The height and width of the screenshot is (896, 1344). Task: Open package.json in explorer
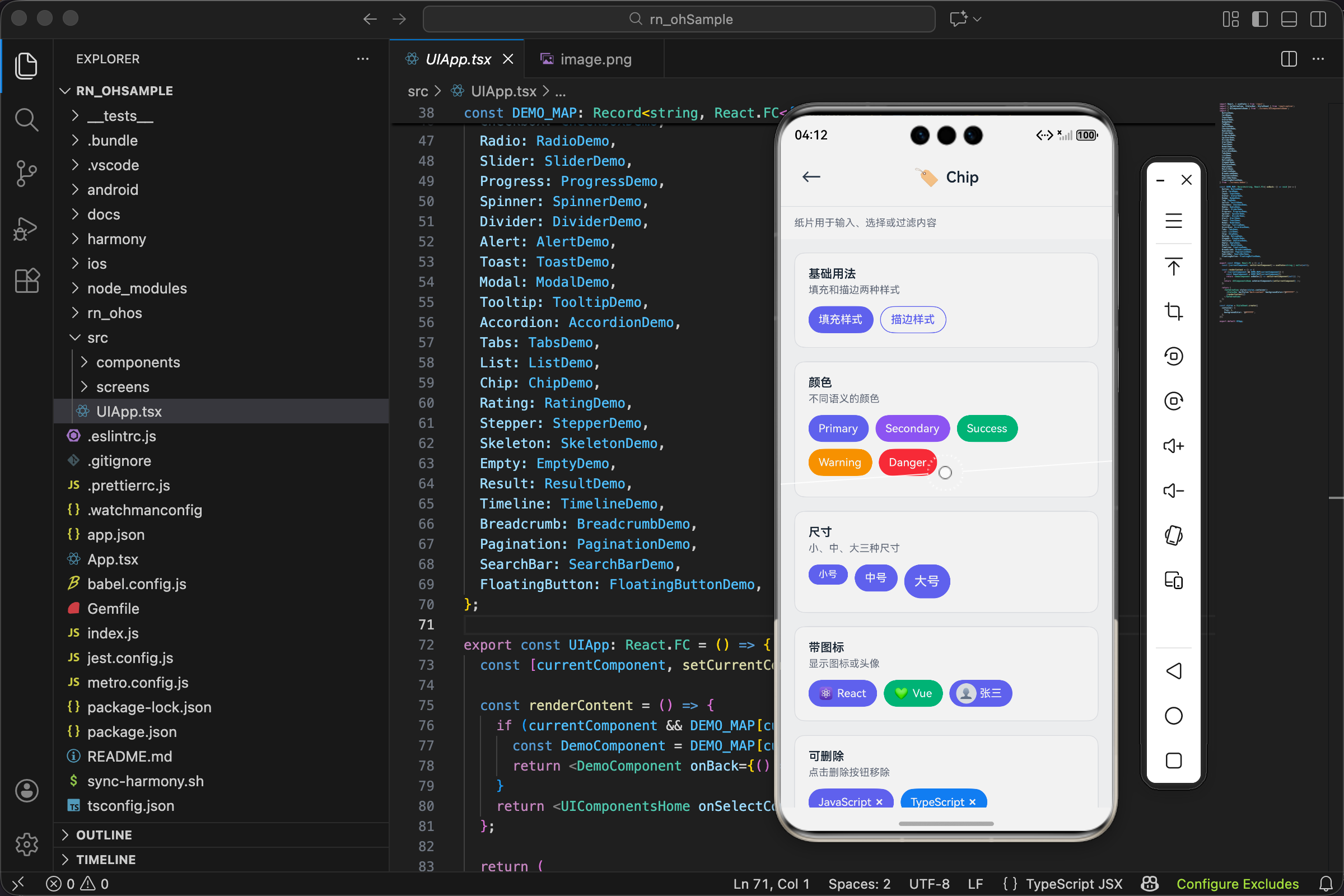pyautogui.click(x=132, y=731)
